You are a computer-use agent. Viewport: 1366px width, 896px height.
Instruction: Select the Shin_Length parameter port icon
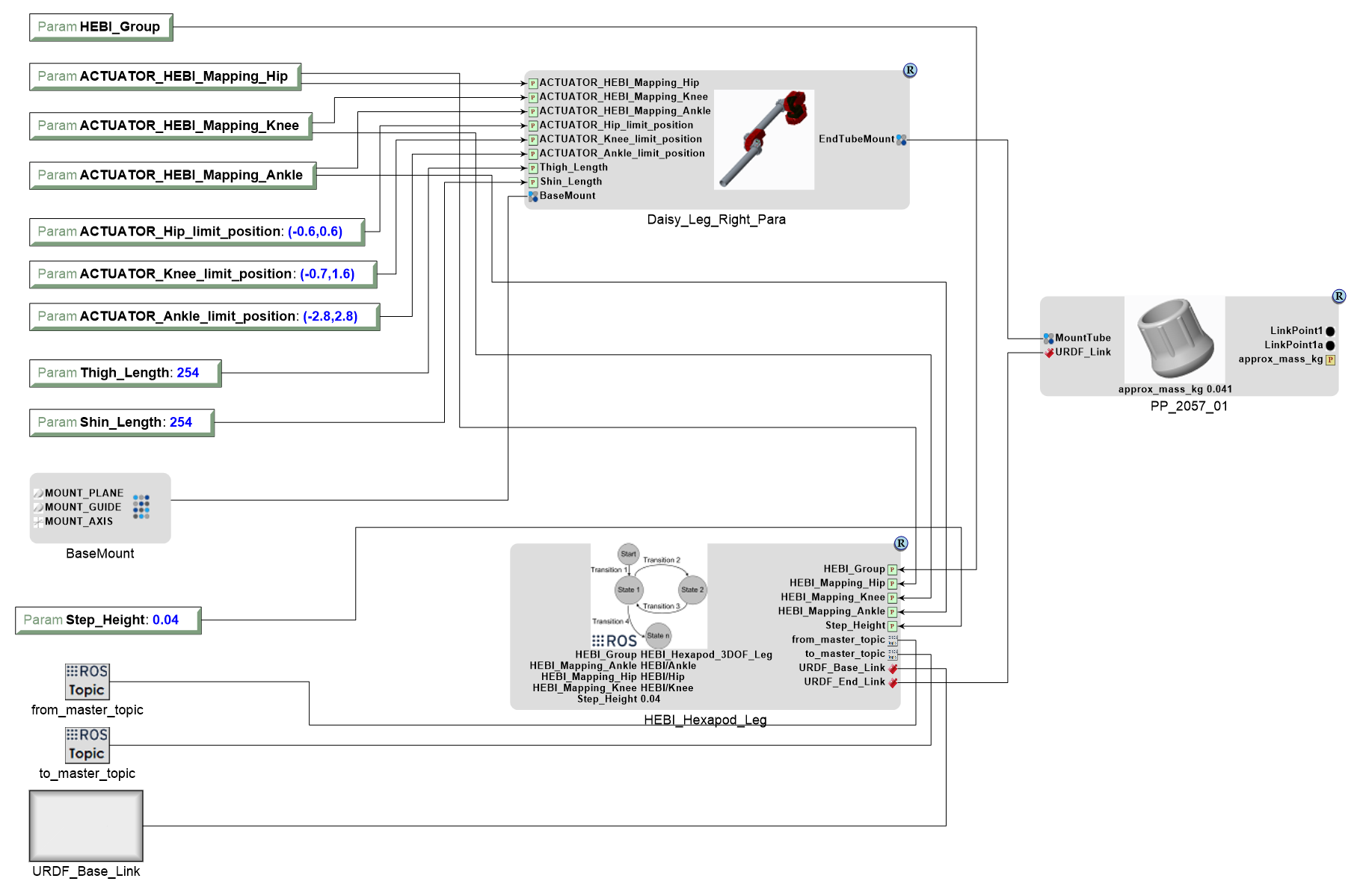tap(533, 182)
